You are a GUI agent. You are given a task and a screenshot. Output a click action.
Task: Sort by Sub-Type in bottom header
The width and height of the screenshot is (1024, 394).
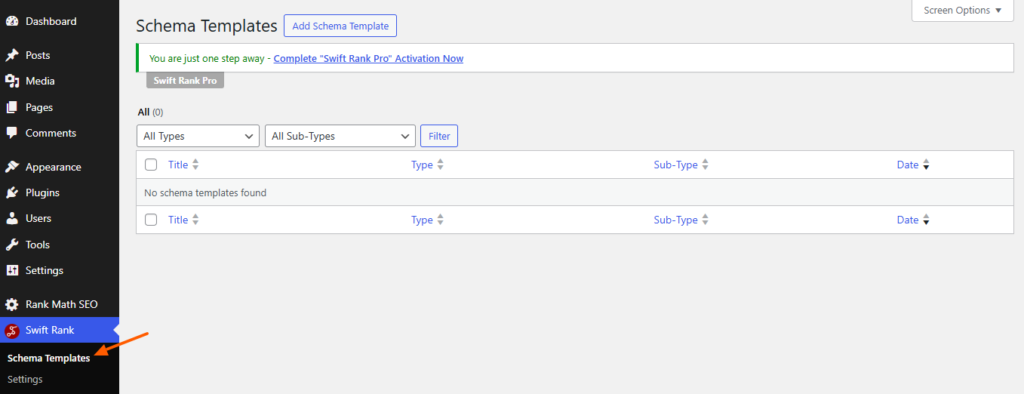point(676,220)
